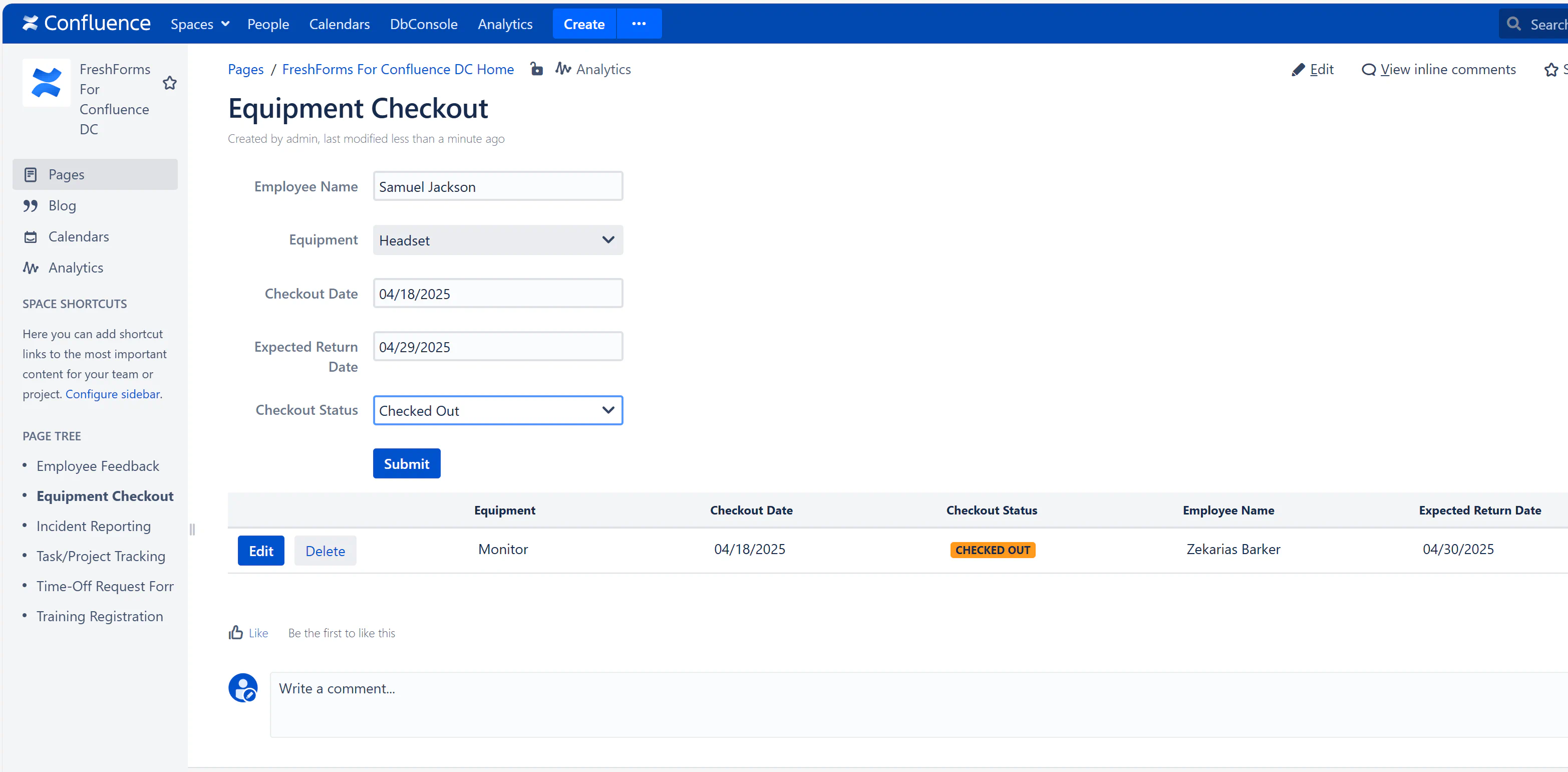Open People in top navigation
Screen dimensions: 1568x772
[268, 24]
